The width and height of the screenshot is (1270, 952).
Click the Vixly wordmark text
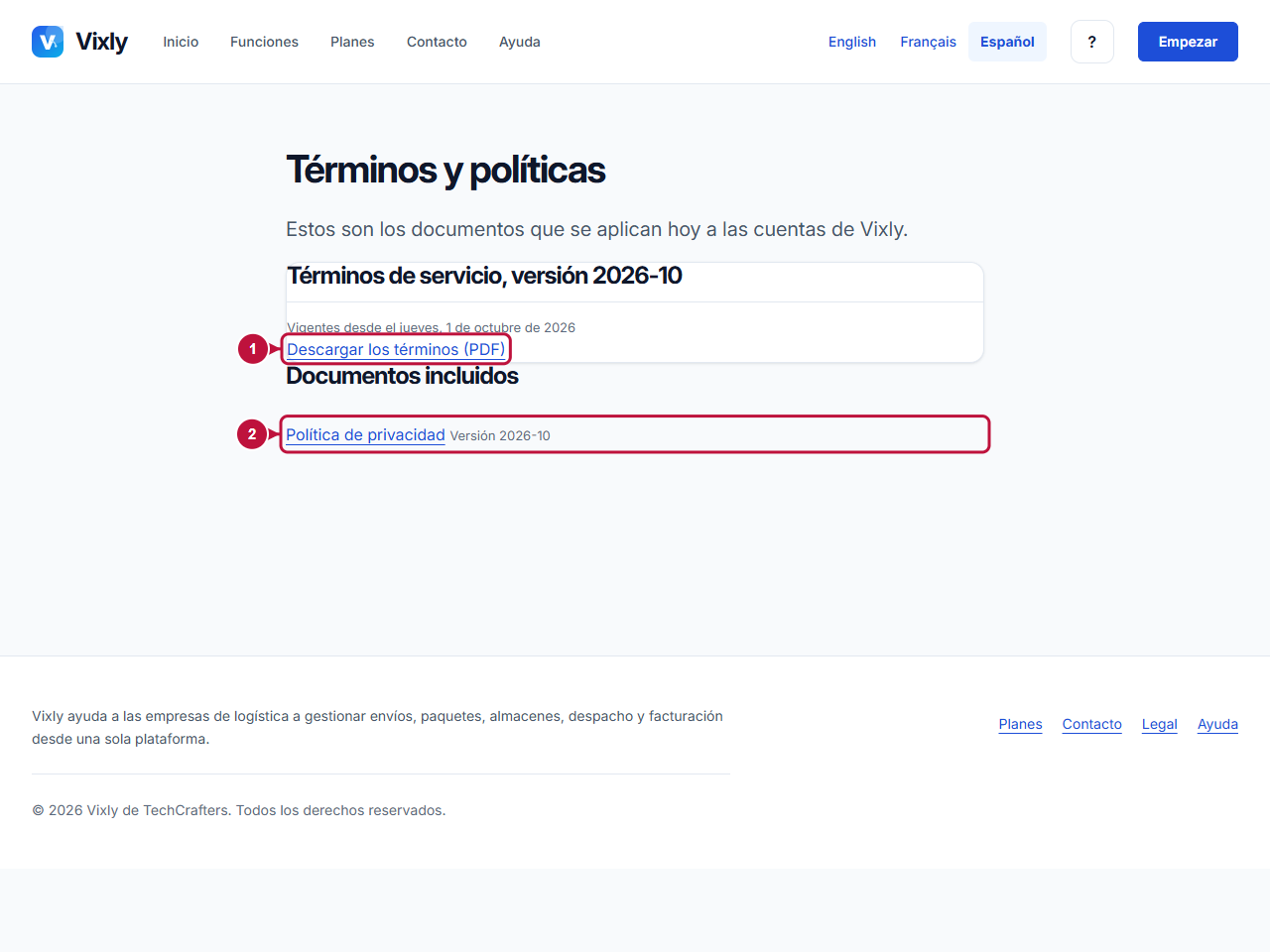(x=101, y=42)
